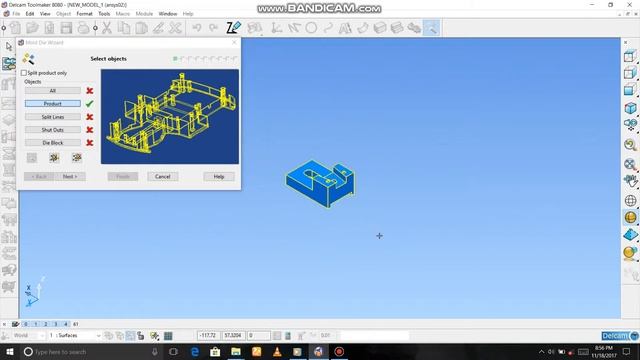Click the Save floppy disk icon

(x=66, y=28)
